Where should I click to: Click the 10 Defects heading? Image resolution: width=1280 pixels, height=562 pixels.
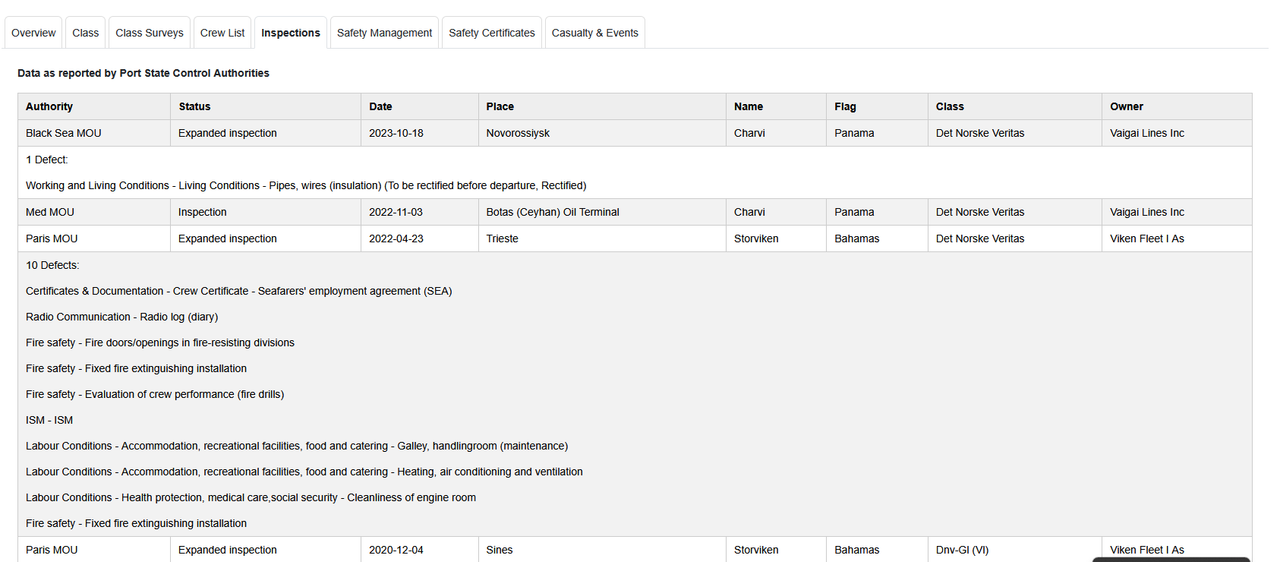coord(52,265)
